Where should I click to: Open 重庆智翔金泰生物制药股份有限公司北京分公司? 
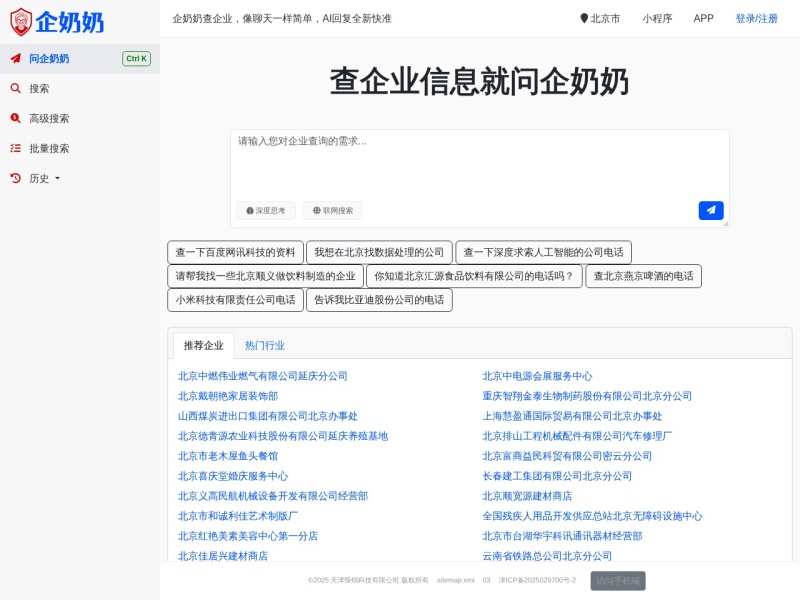(x=587, y=396)
